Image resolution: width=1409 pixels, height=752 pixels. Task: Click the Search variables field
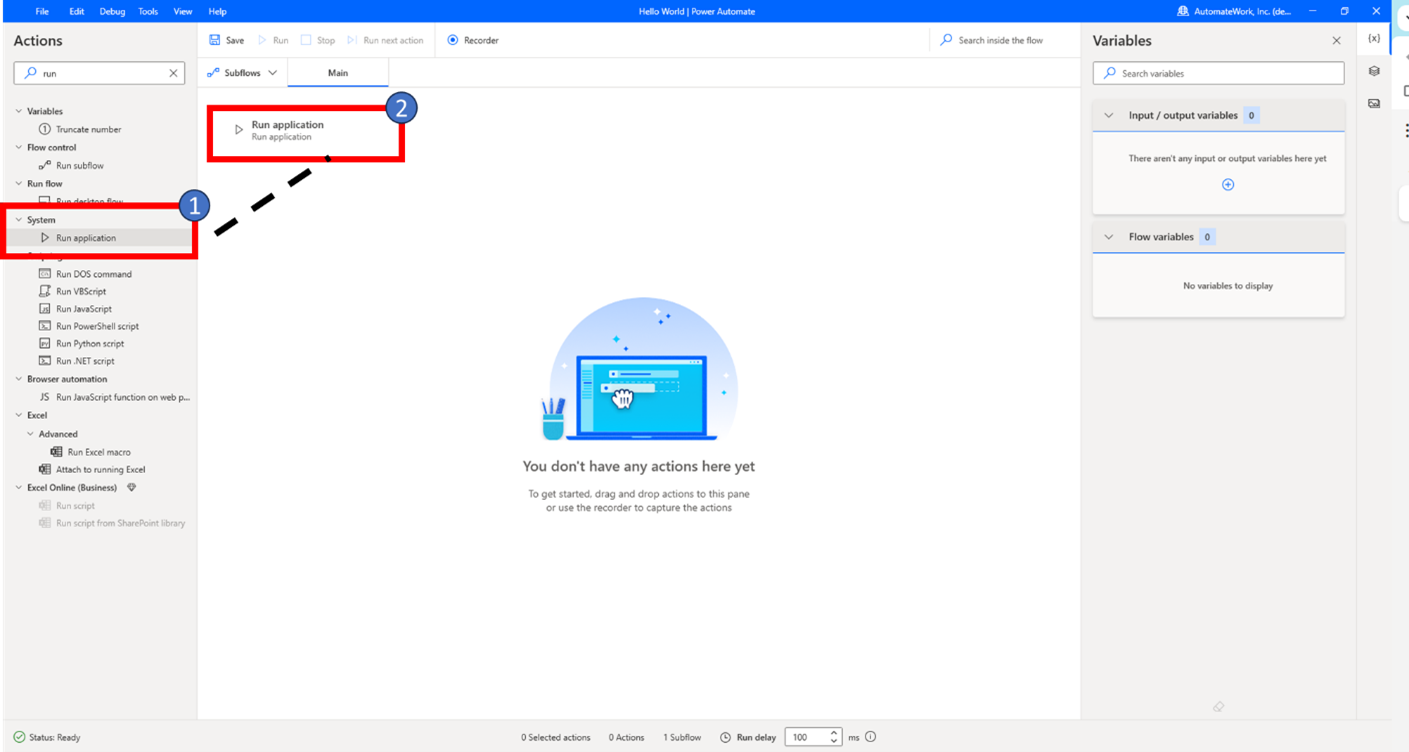(x=1218, y=73)
